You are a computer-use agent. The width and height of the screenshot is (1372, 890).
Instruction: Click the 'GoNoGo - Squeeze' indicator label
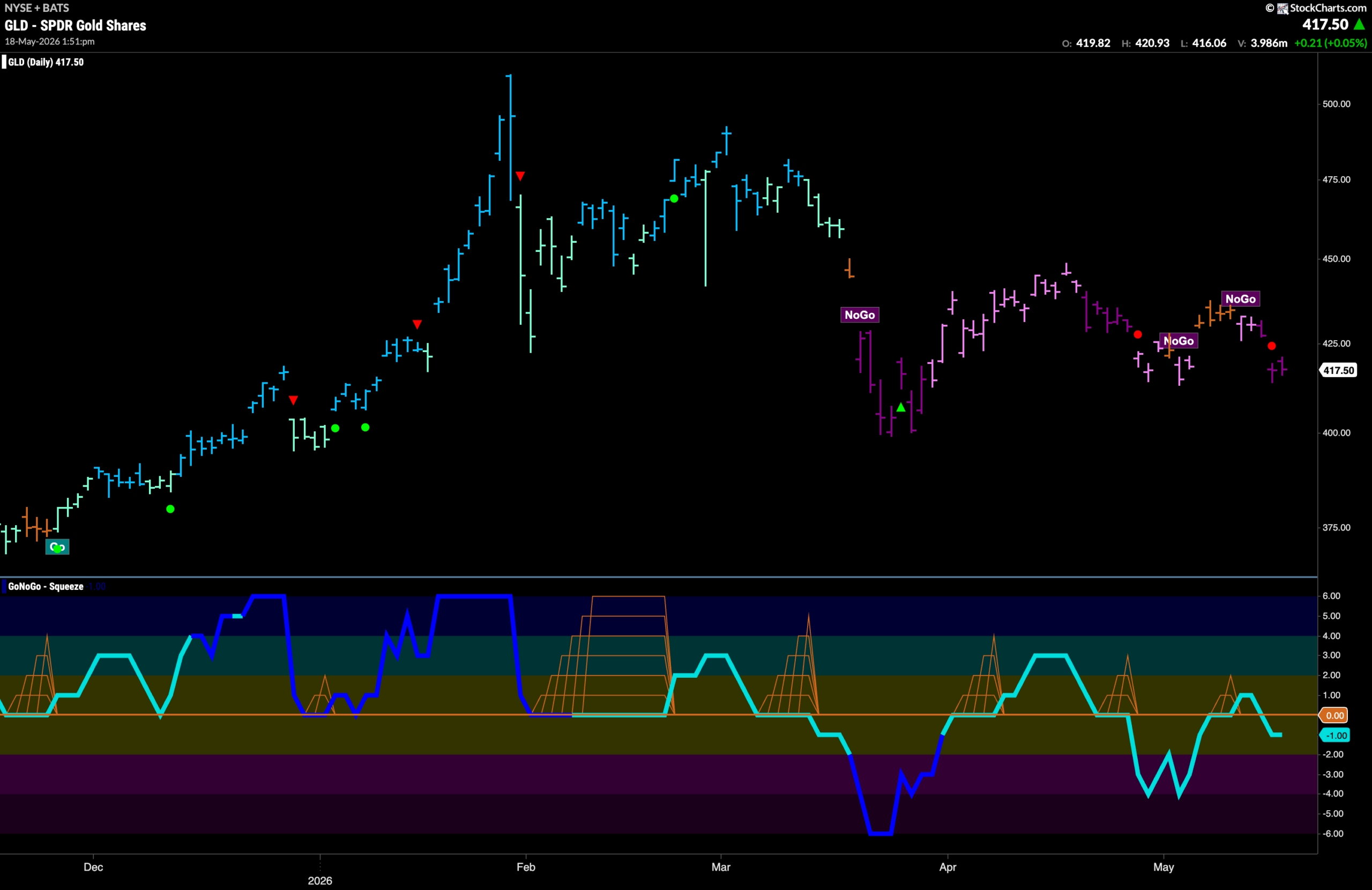pyautogui.click(x=46, y=586)
